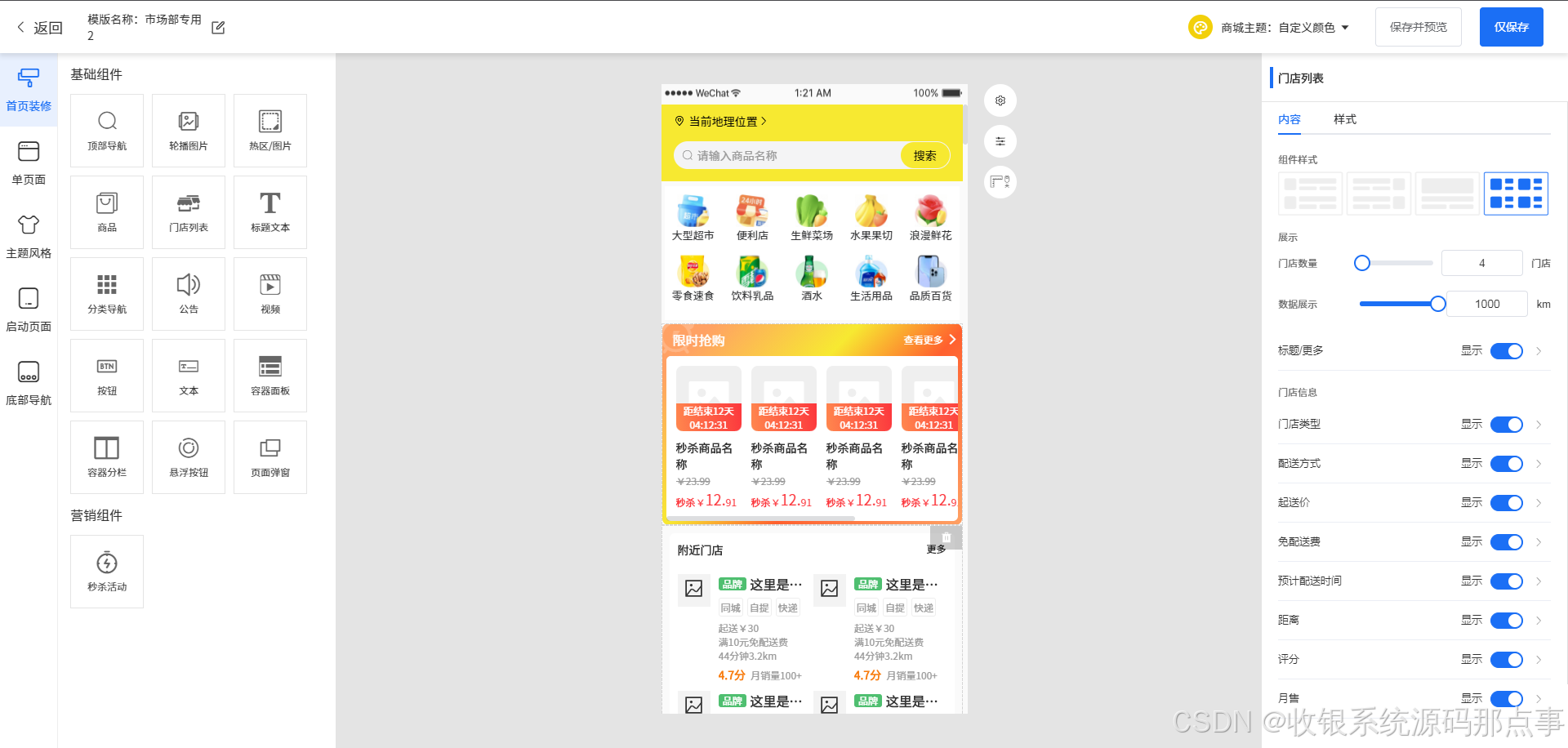The image size is (1568, 748).
Task: Add the 轮播图片 carousel component
Action: click(x=189, y=131)
